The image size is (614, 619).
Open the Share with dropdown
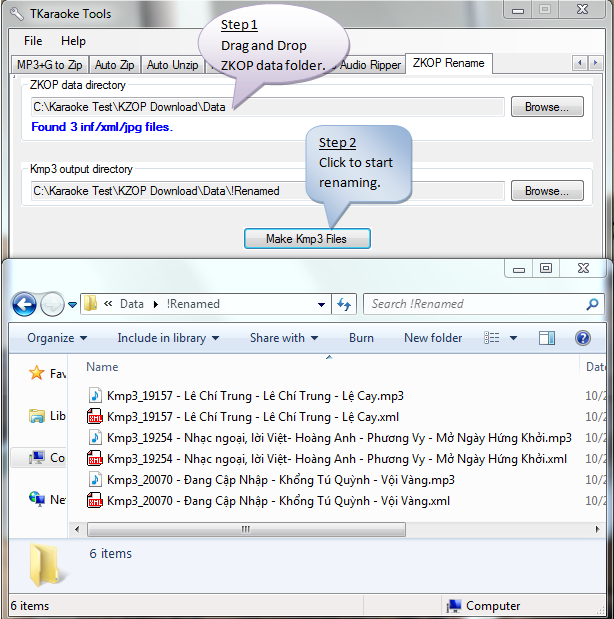(x=283, y=338)
